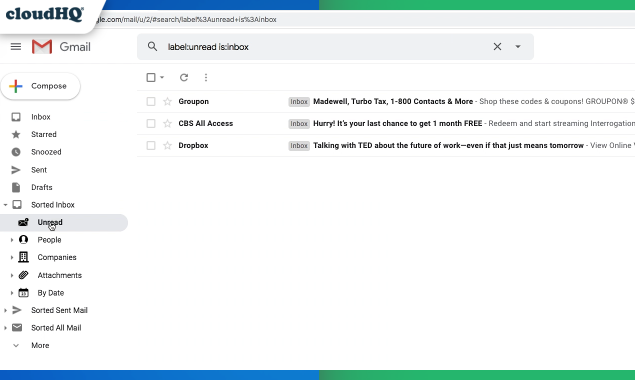Click the Gmail logo
The height and width of the screenshot is (380, 635).
pos(61,47)
